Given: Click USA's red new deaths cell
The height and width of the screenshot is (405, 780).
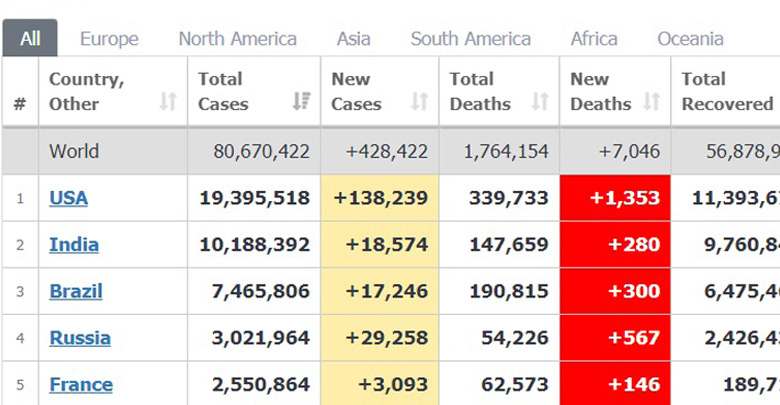Looking at the screenshot, I should (x=614, y=198).
